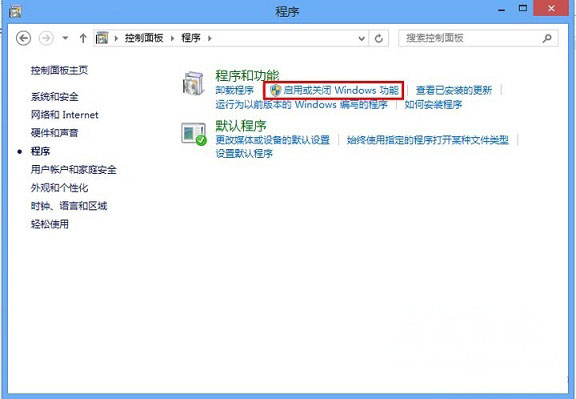Click 更改媒体或设备的默认设置 link
The width and height of the screenshot is (576, 399).
tap(273, 140)
